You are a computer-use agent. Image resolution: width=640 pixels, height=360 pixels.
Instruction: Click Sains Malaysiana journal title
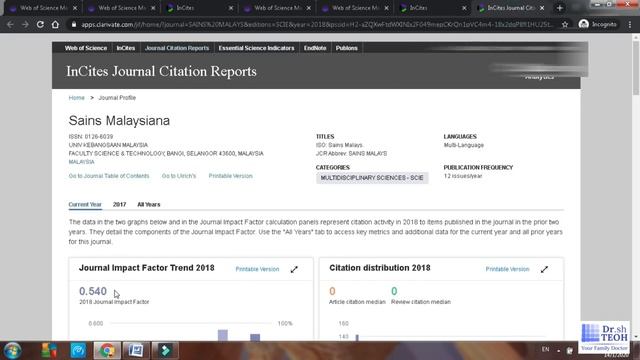[119, 121]
